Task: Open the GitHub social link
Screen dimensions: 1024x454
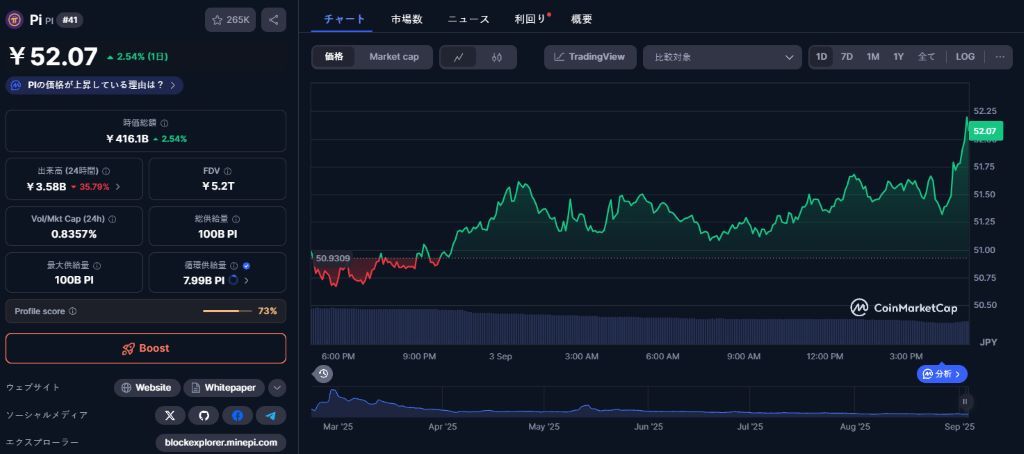Action: click(204, 415)
